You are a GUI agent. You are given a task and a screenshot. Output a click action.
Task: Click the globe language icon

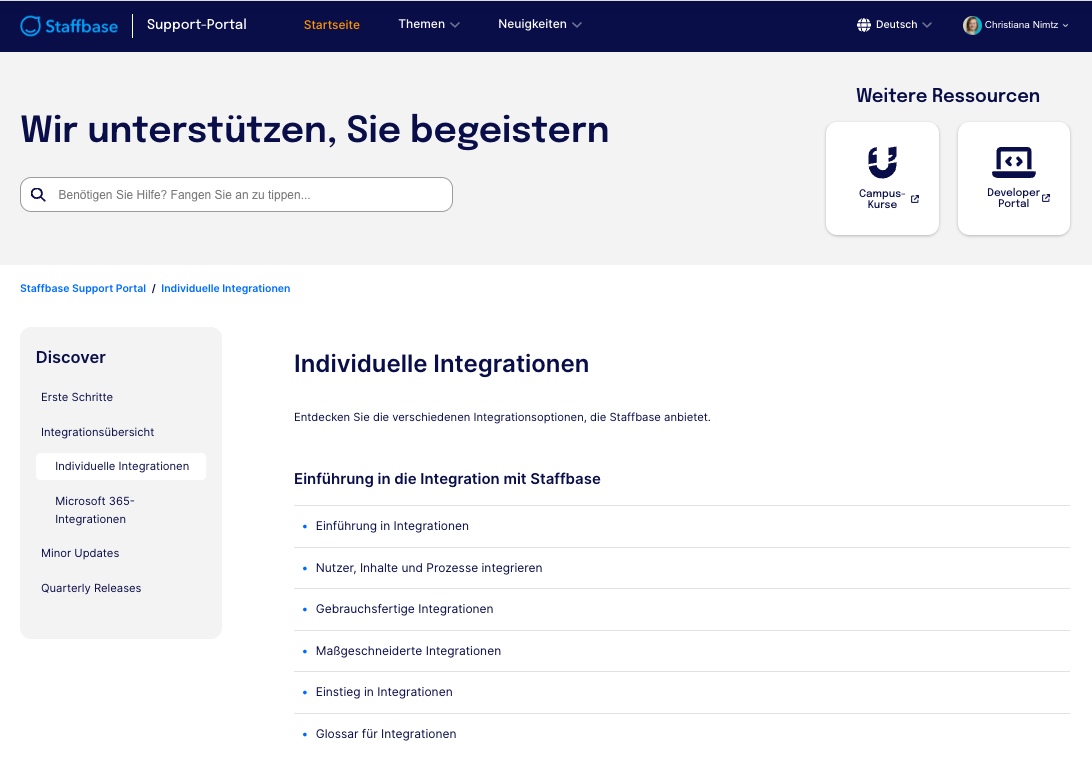click(x=864, y=25)
